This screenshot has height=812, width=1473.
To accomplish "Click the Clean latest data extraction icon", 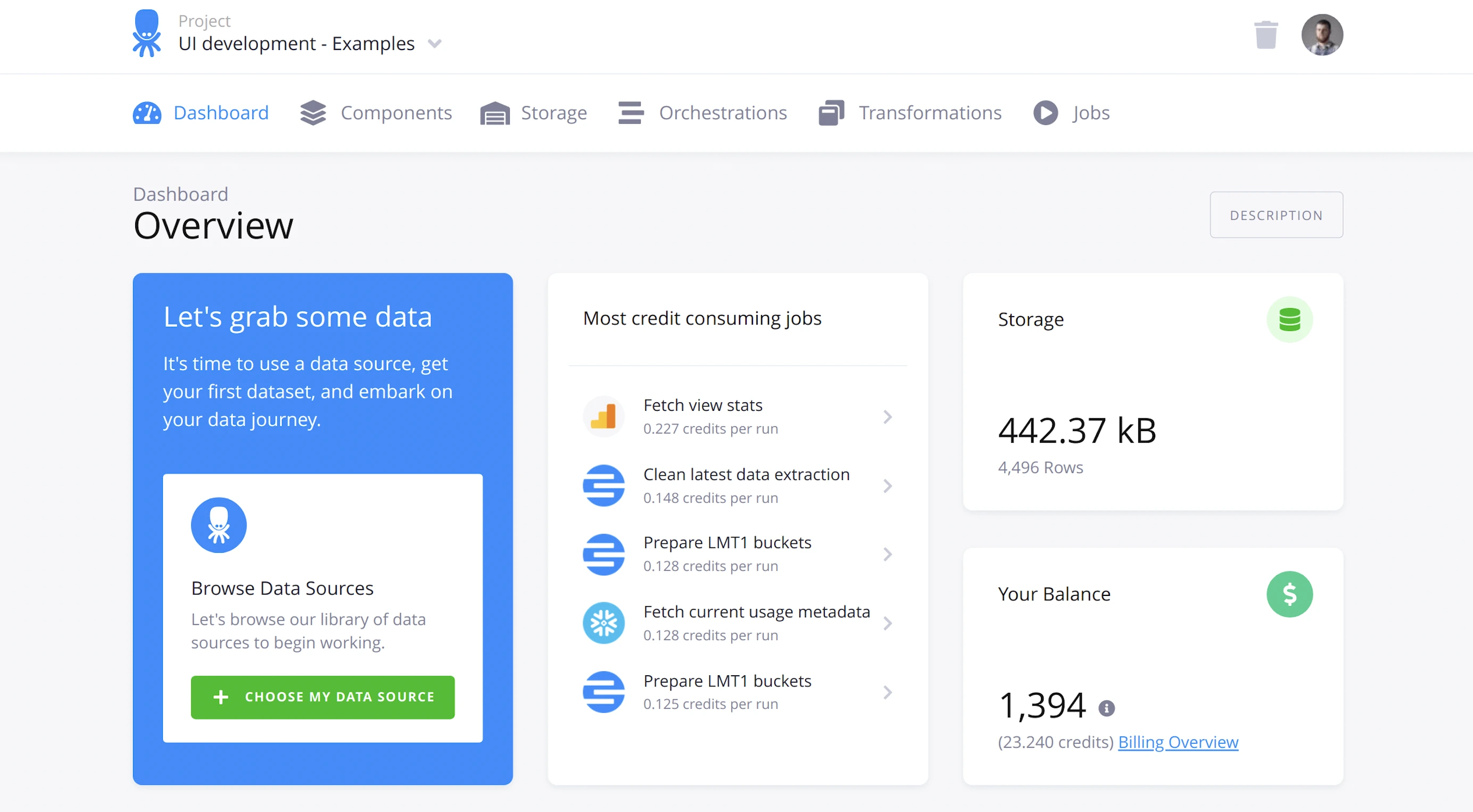I will click(603, 485).
